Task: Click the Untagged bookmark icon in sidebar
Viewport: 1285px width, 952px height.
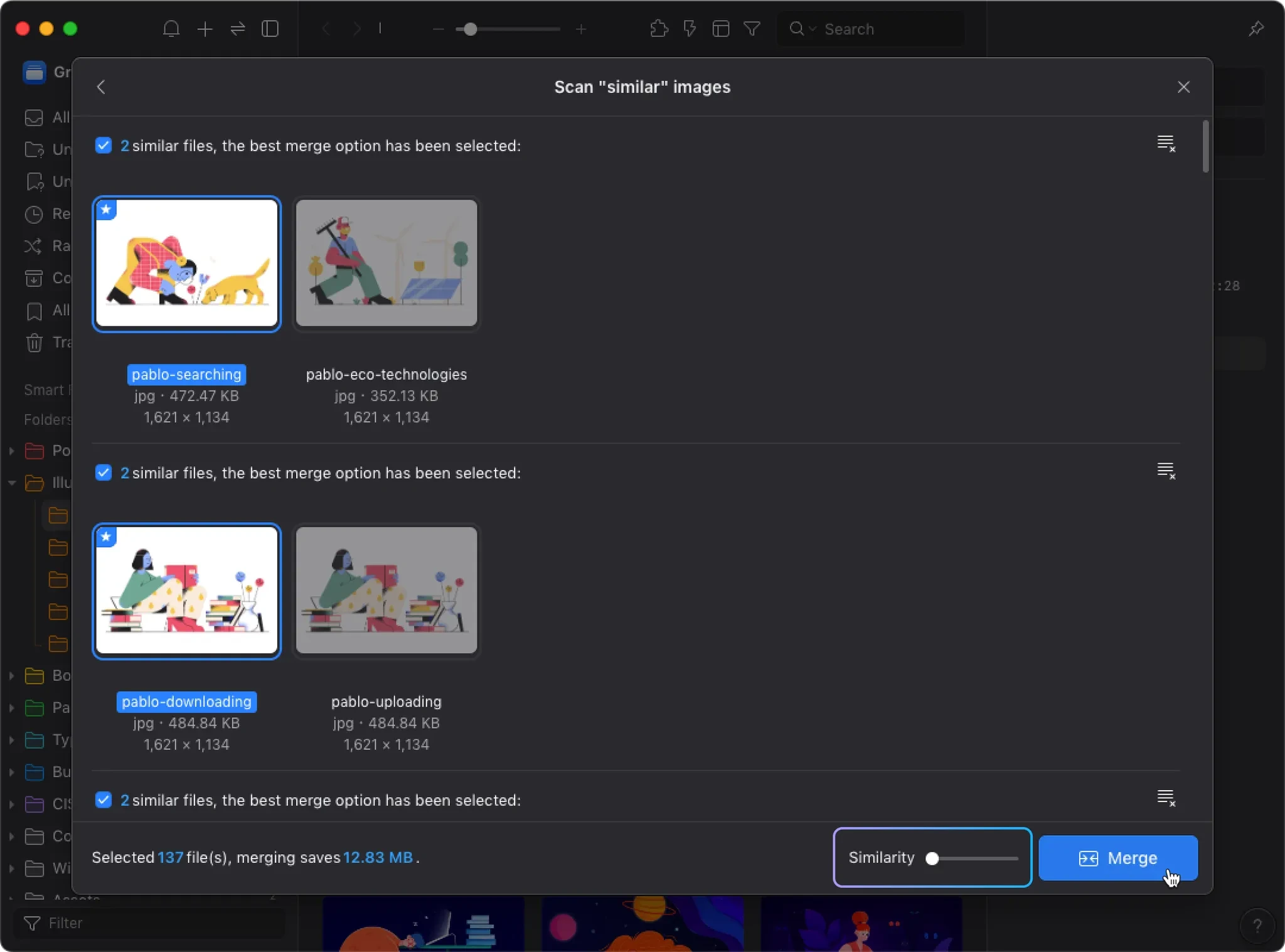Action: [x=34, y=182]
